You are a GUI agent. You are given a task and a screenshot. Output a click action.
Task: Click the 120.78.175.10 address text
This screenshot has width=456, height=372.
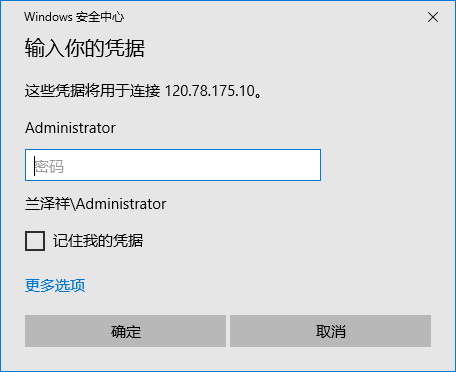click(210, 91)
